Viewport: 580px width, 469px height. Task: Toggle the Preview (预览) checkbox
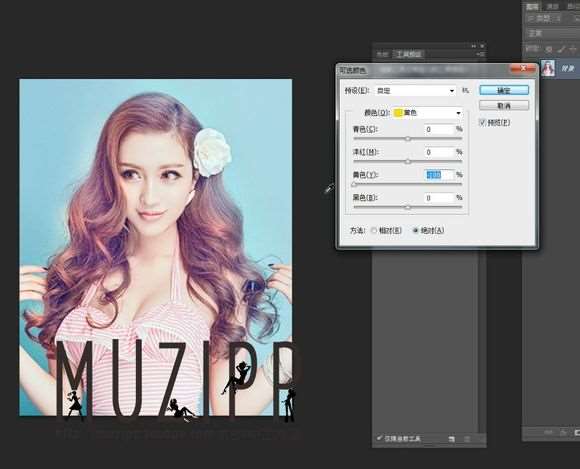click(482, 122)
